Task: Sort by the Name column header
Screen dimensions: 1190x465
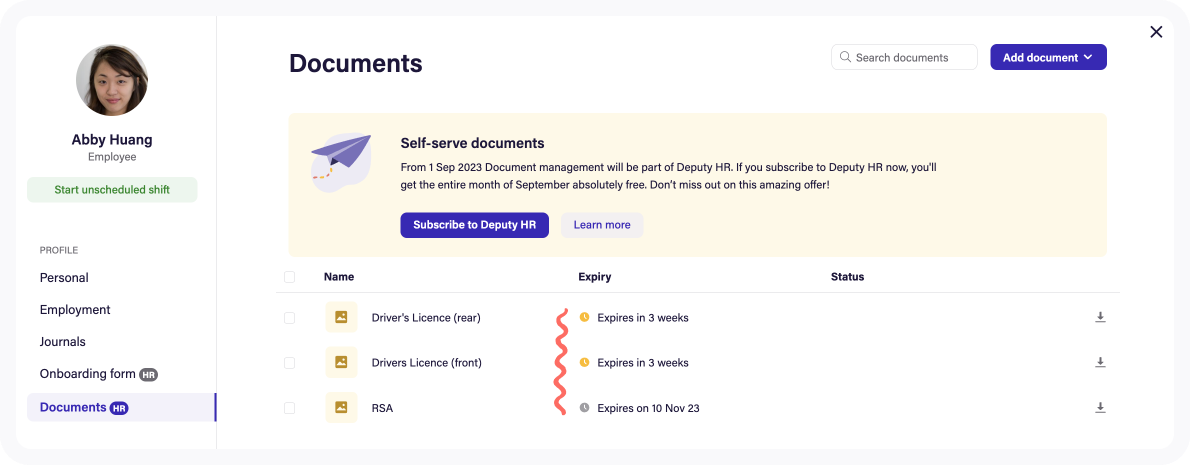Action: [338, 277]
